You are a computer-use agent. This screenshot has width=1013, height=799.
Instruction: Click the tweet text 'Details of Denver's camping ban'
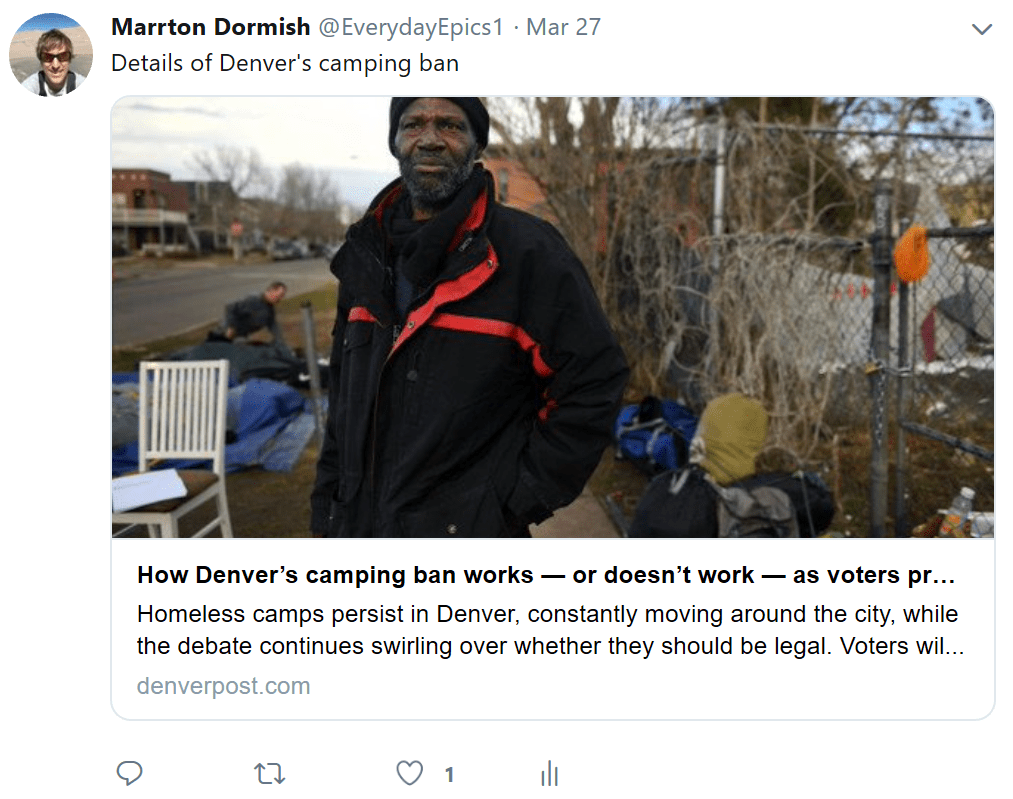(x=285, y=63)
